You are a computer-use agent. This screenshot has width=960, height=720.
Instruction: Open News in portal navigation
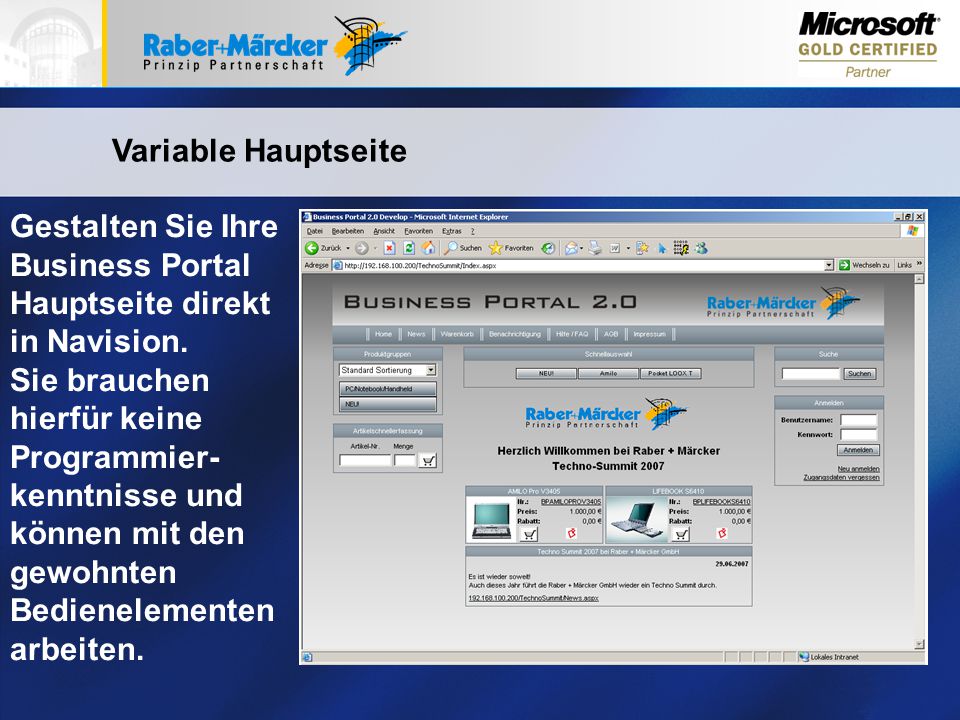point(416,334)
